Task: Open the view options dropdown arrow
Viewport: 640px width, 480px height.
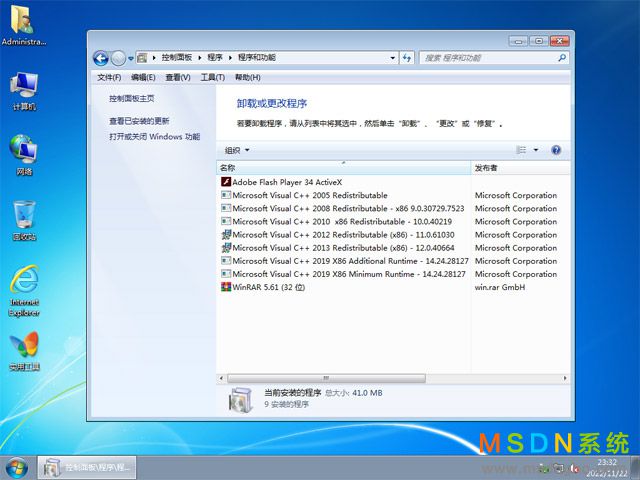Action: [x=536, y=150]
